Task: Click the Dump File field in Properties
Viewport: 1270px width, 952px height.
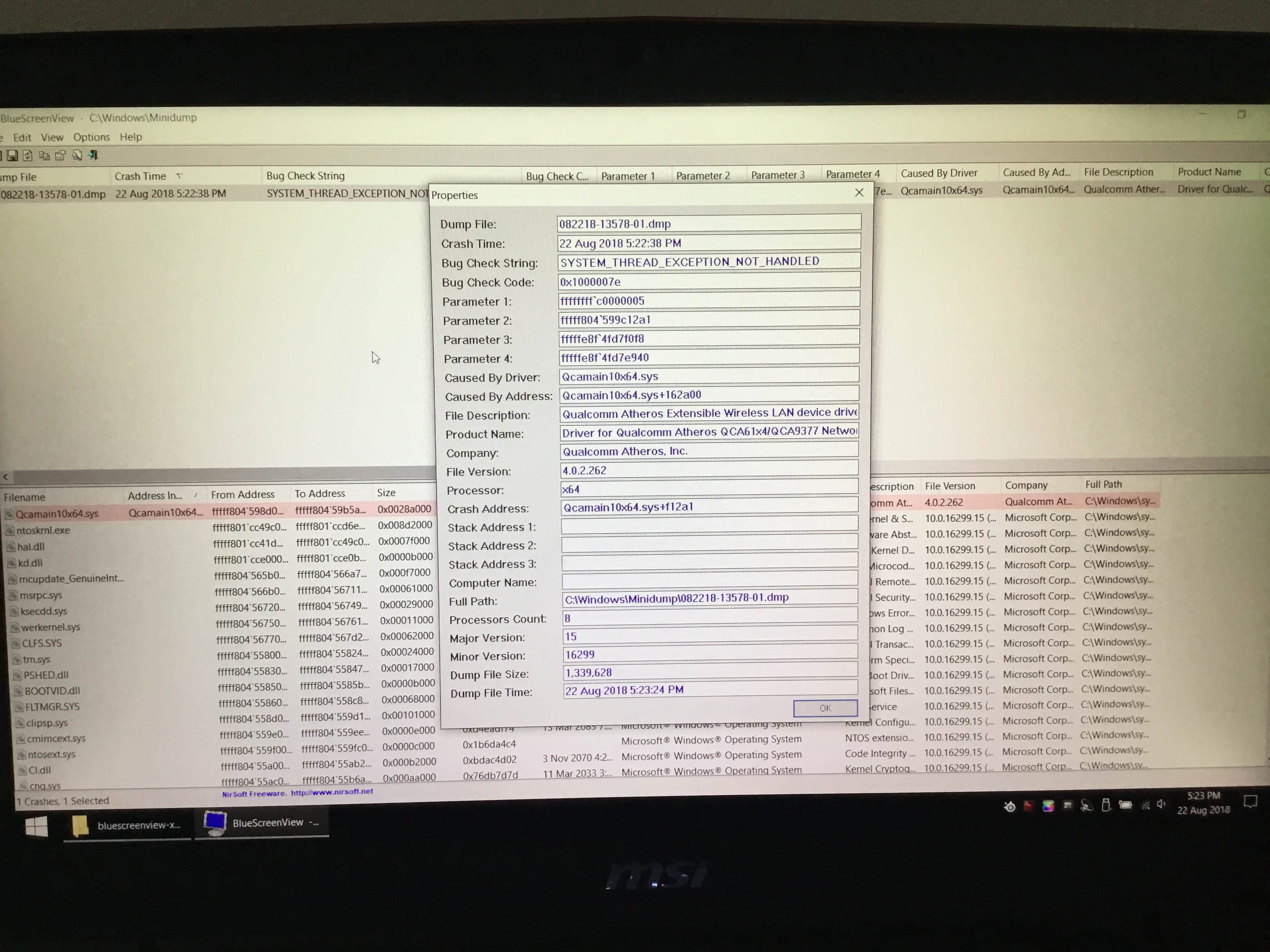Action: click(x=709, y=223)
